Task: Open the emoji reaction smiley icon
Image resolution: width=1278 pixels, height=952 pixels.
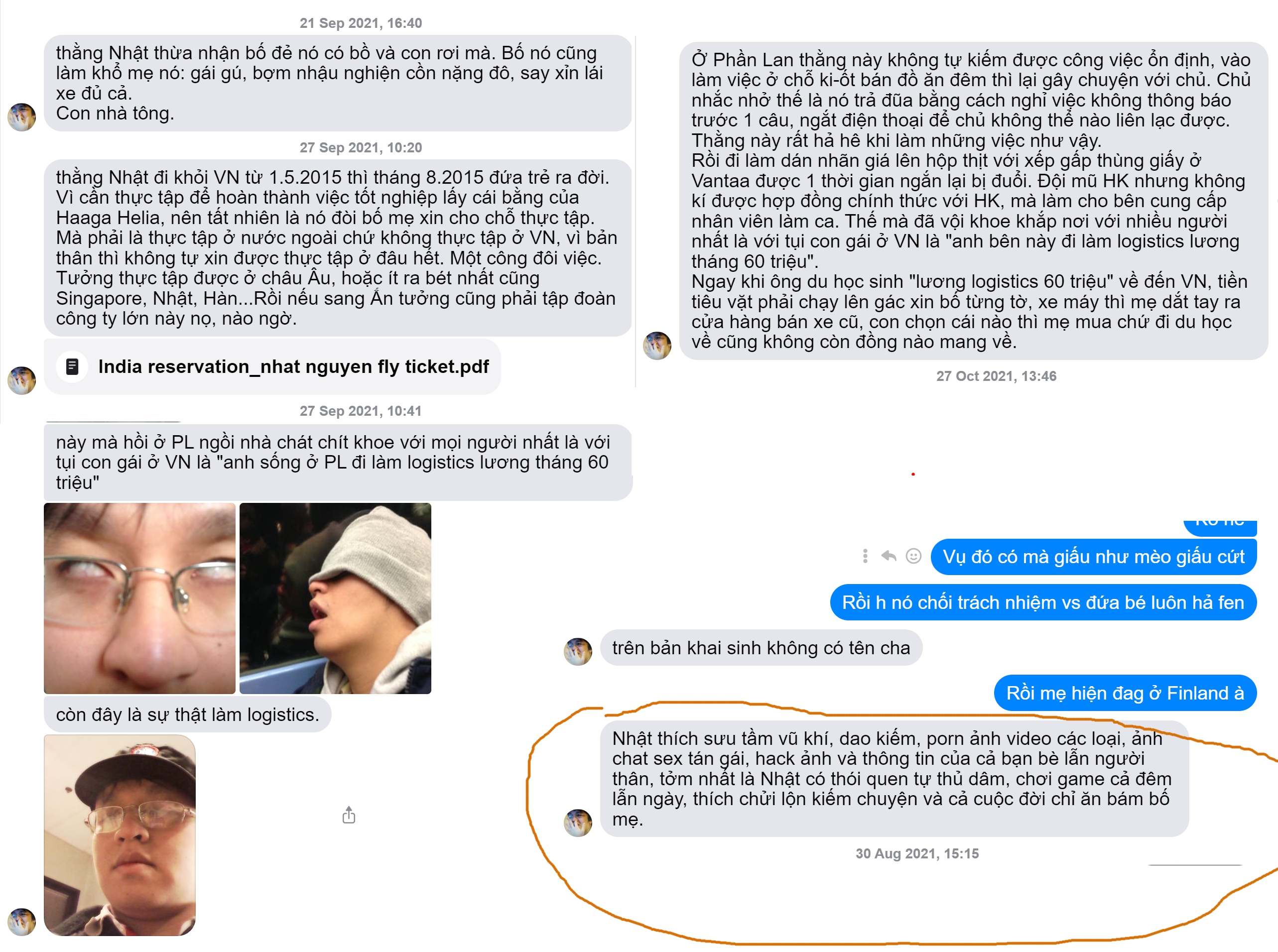Action: pos(914,556)
